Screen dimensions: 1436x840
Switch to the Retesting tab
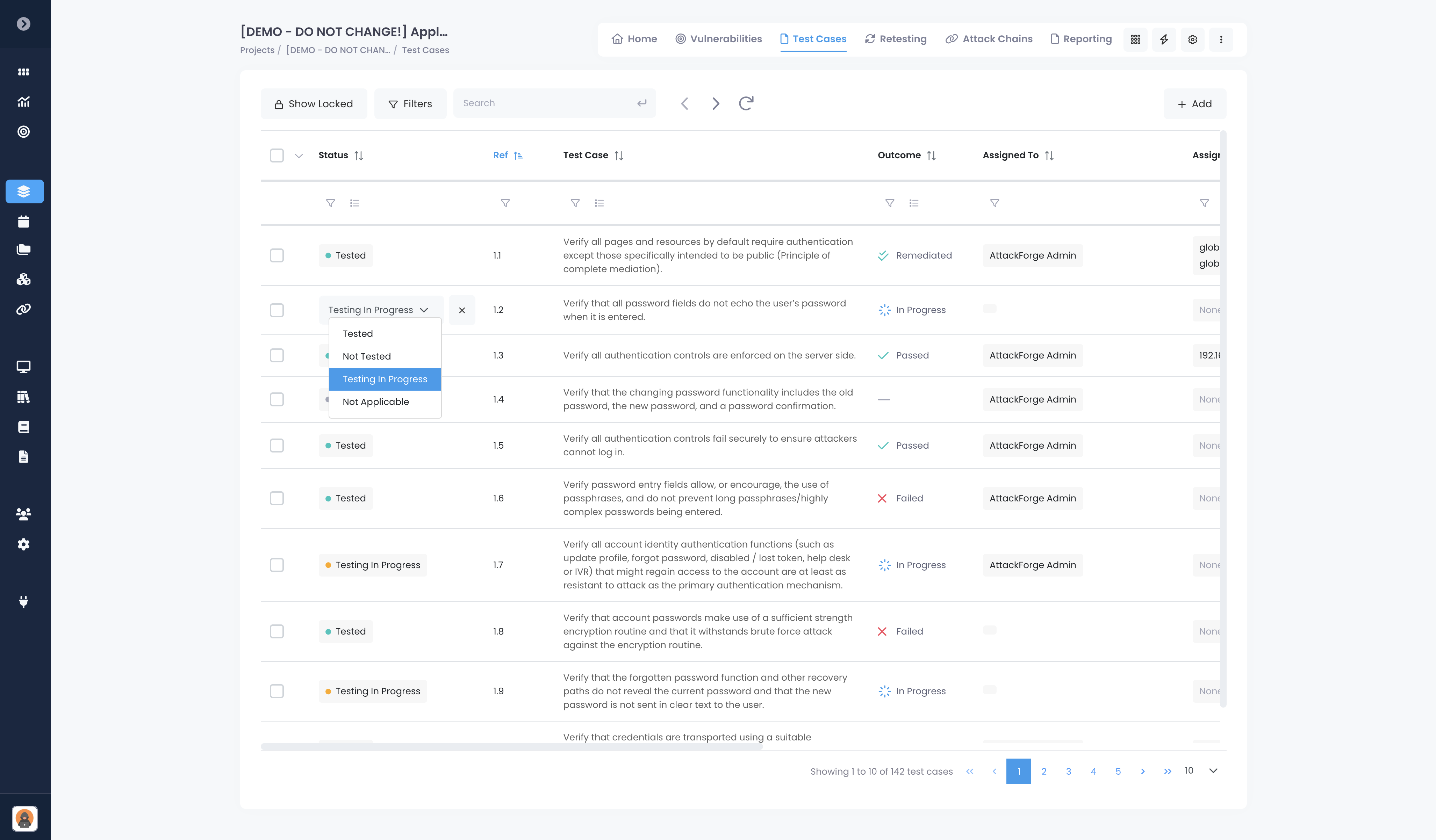pyautogui.click(x=896, y=39)
